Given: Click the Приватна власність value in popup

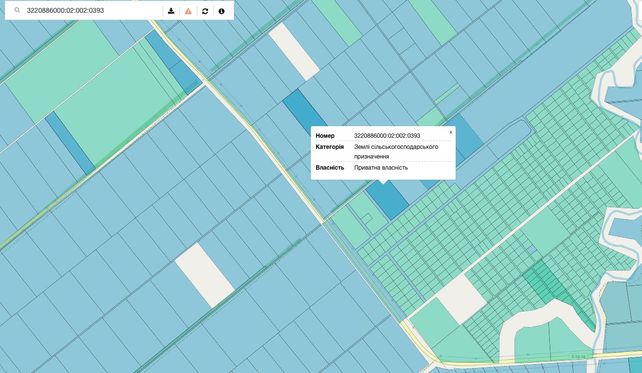Looking at the screenshot, I should 381,167.
